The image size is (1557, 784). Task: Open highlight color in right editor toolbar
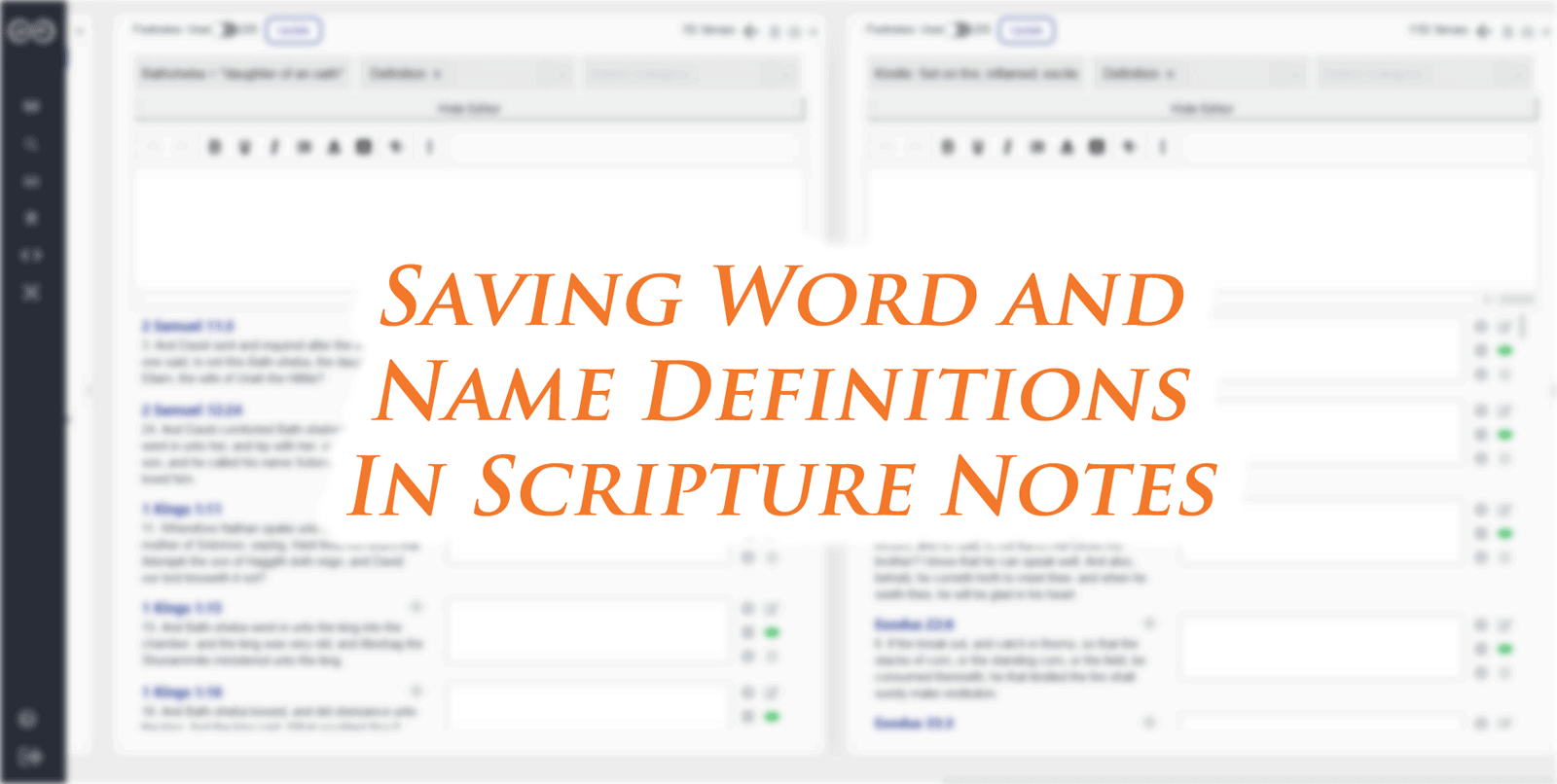(x=1097, y=147)
